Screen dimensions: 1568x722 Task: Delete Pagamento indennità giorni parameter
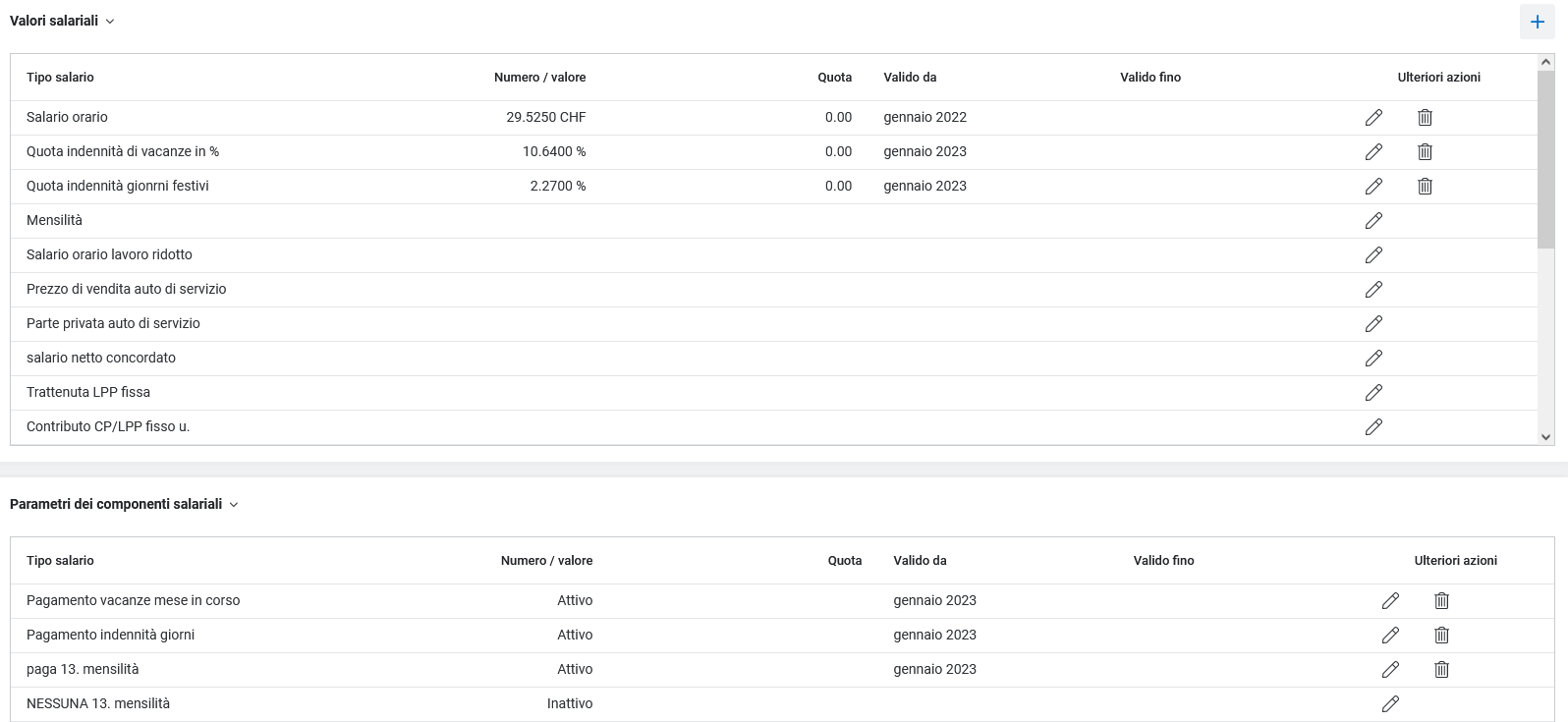1441,636
